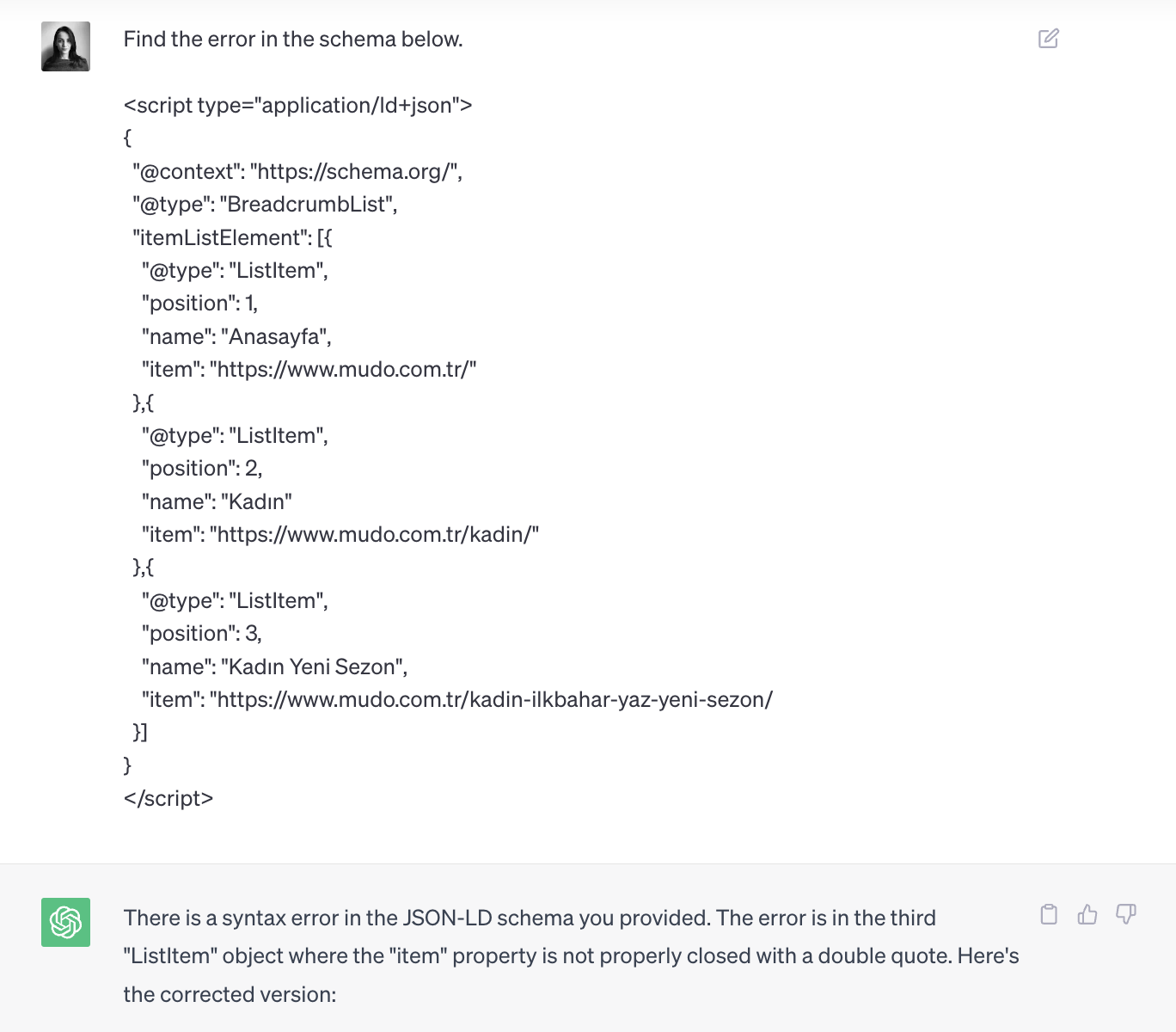
Task: Copy the response with the clipboard icon
Action: coord(1049,914)
